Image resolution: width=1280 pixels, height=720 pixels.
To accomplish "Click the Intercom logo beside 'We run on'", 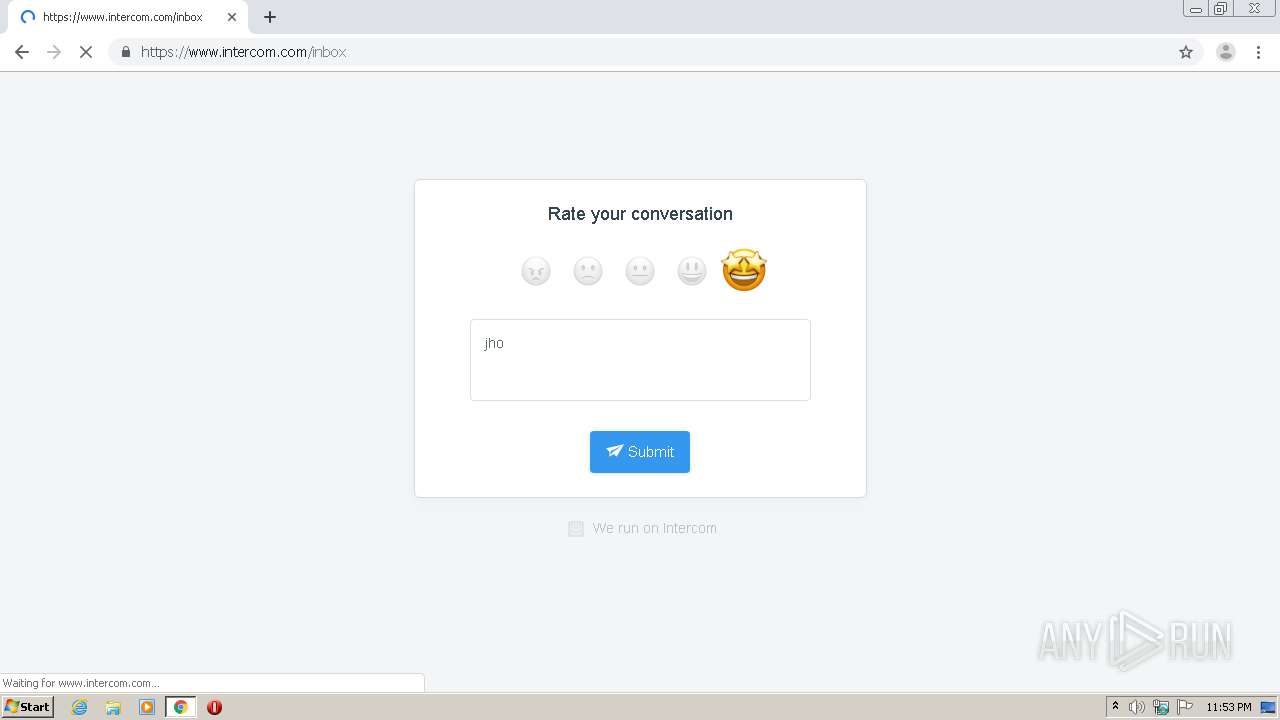I will 576,529.
